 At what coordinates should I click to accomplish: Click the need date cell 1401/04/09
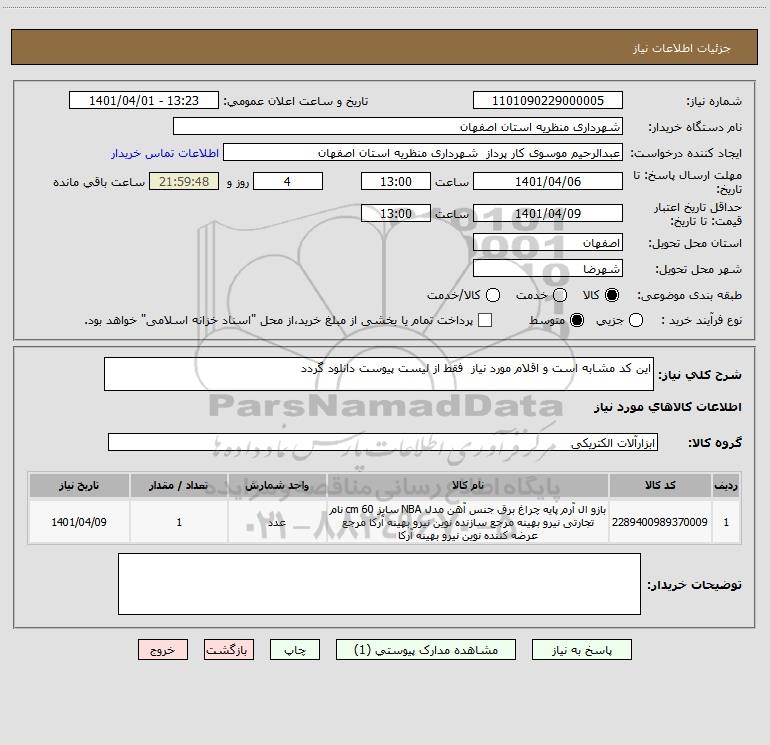coord(79,522)
